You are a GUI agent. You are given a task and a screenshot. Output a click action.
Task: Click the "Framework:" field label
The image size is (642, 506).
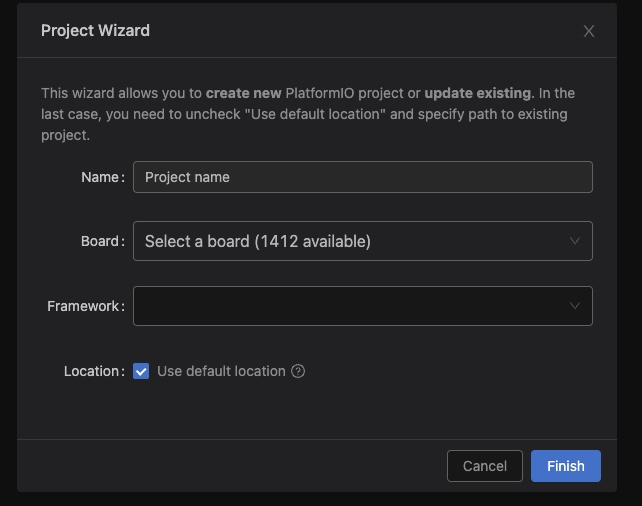(85, 306)
